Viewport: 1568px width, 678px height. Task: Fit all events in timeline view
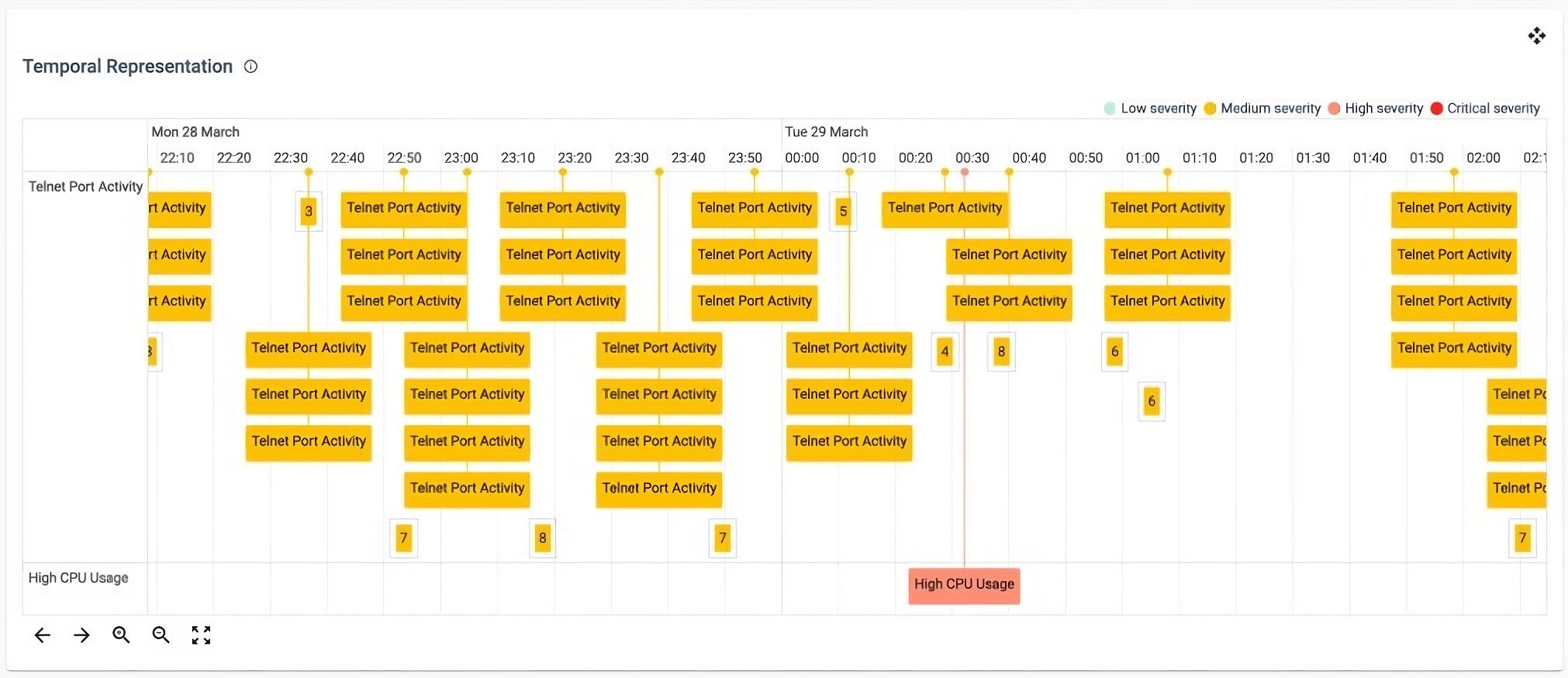pos(201,635)
